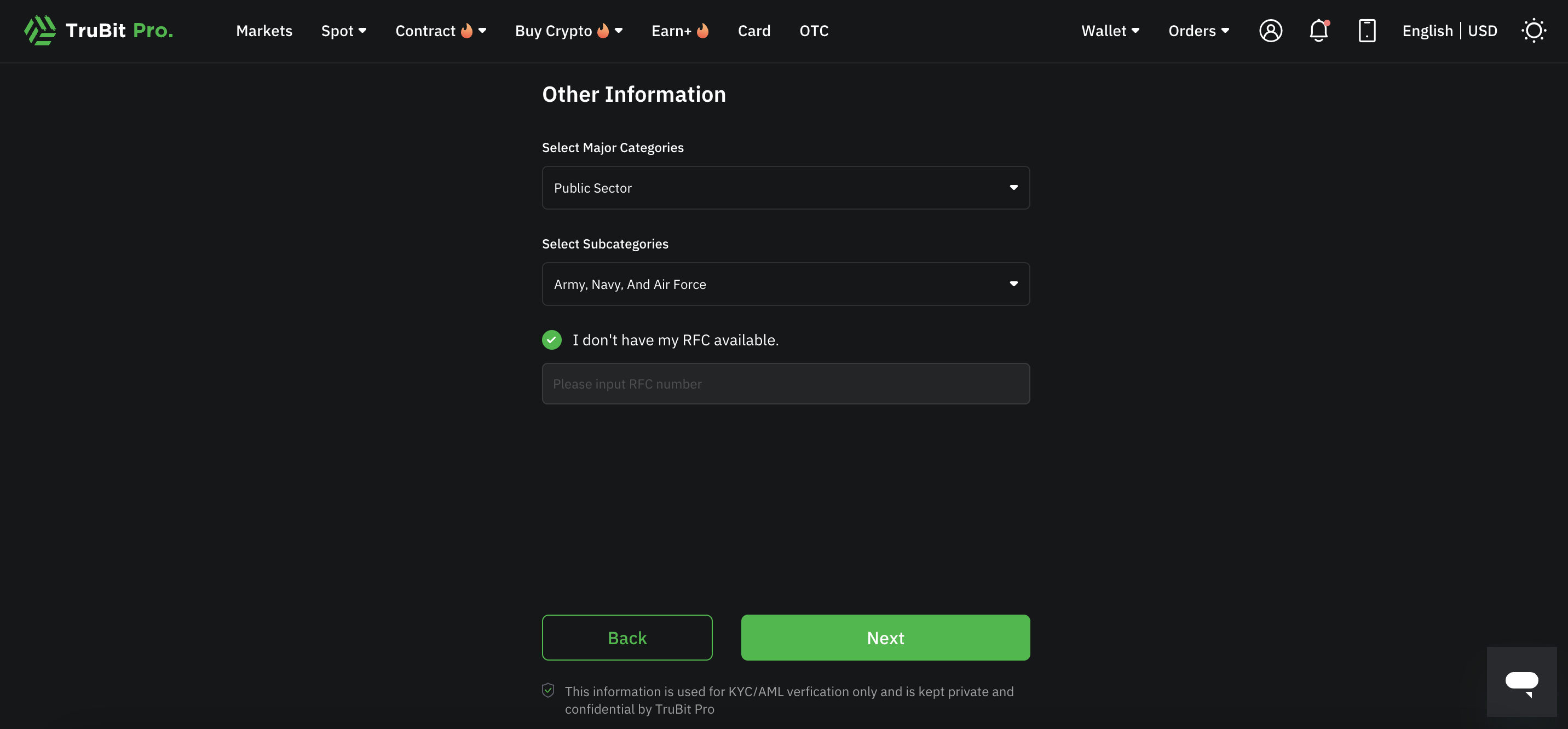Viewport: 1568px width, 729px height.
Task: Open the USD currency selector
Action: (x=1482, y=31)
